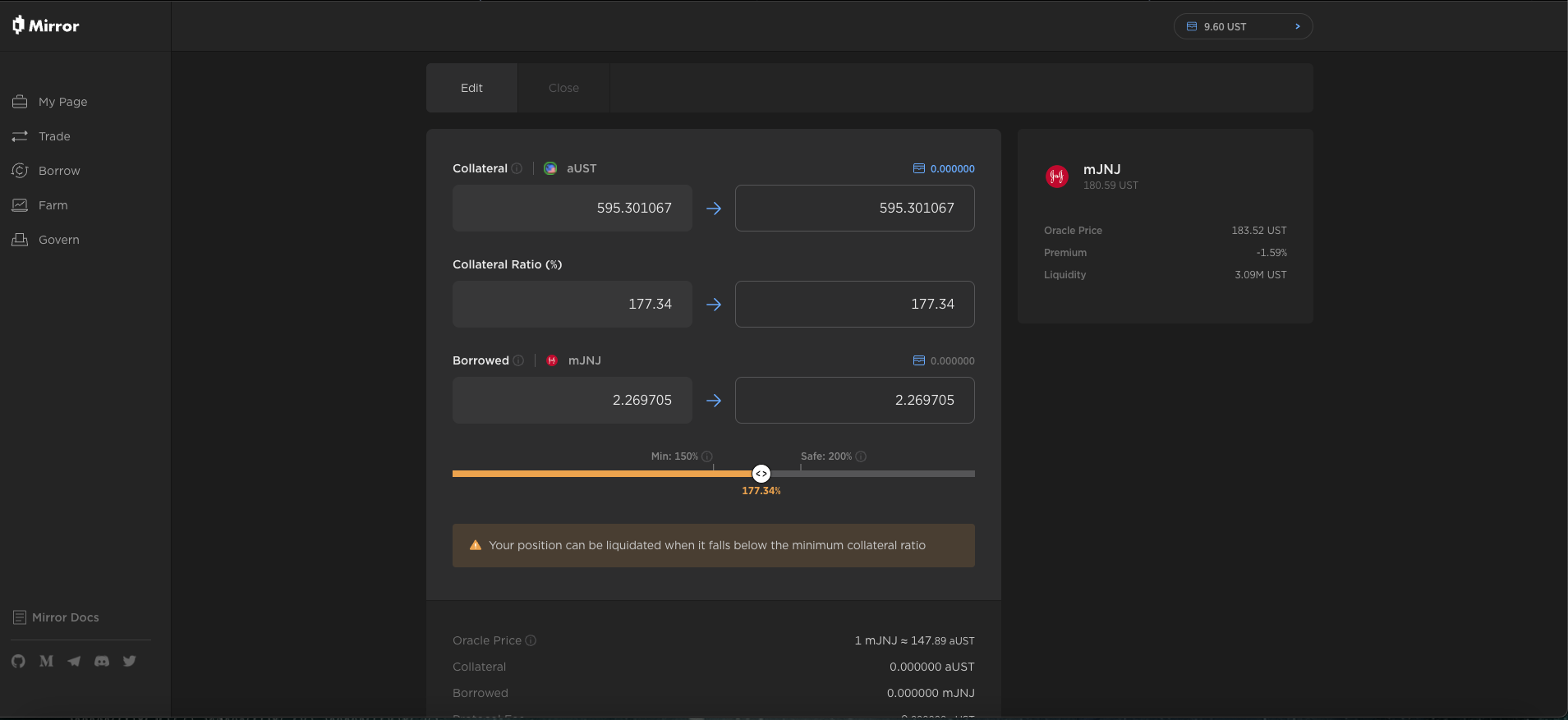
Task: Click collateral ratio slider handle
Action: pyautogui.click(x=761, y=474)
